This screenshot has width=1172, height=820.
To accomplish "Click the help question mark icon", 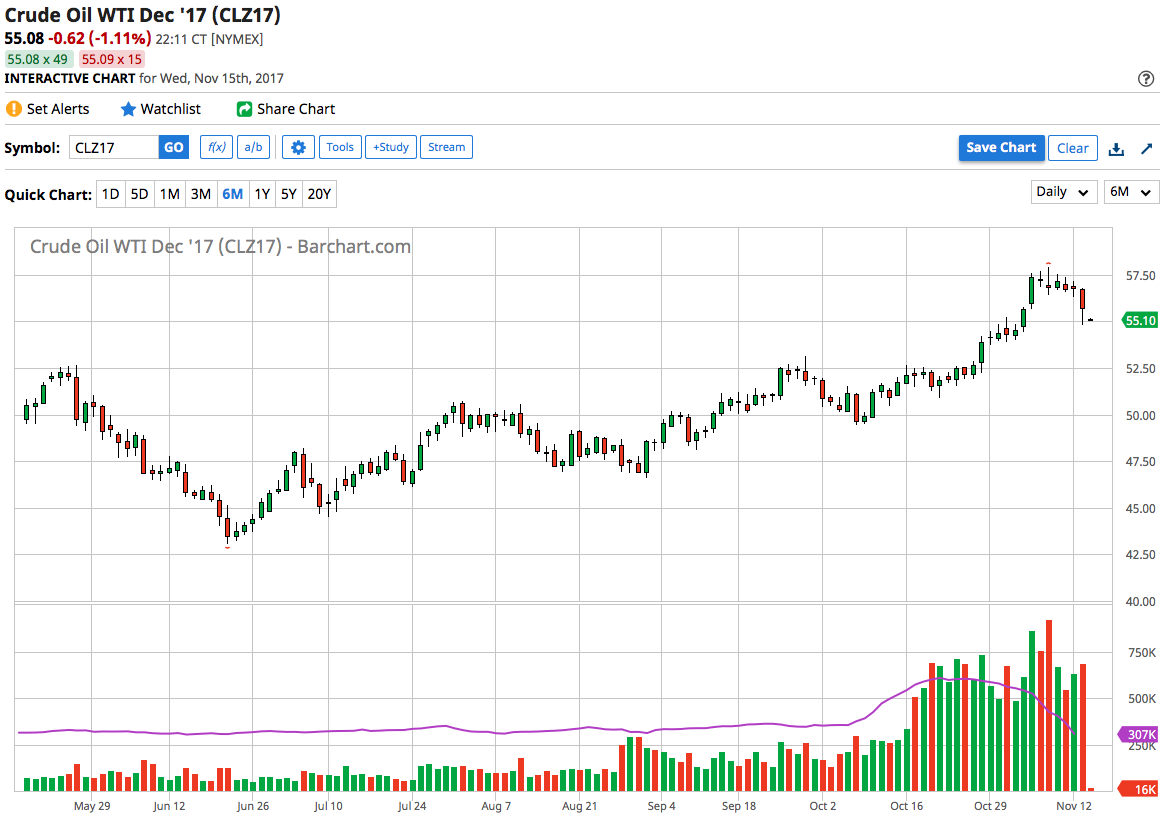I will pyautogui.click(x=1145, y=78).
